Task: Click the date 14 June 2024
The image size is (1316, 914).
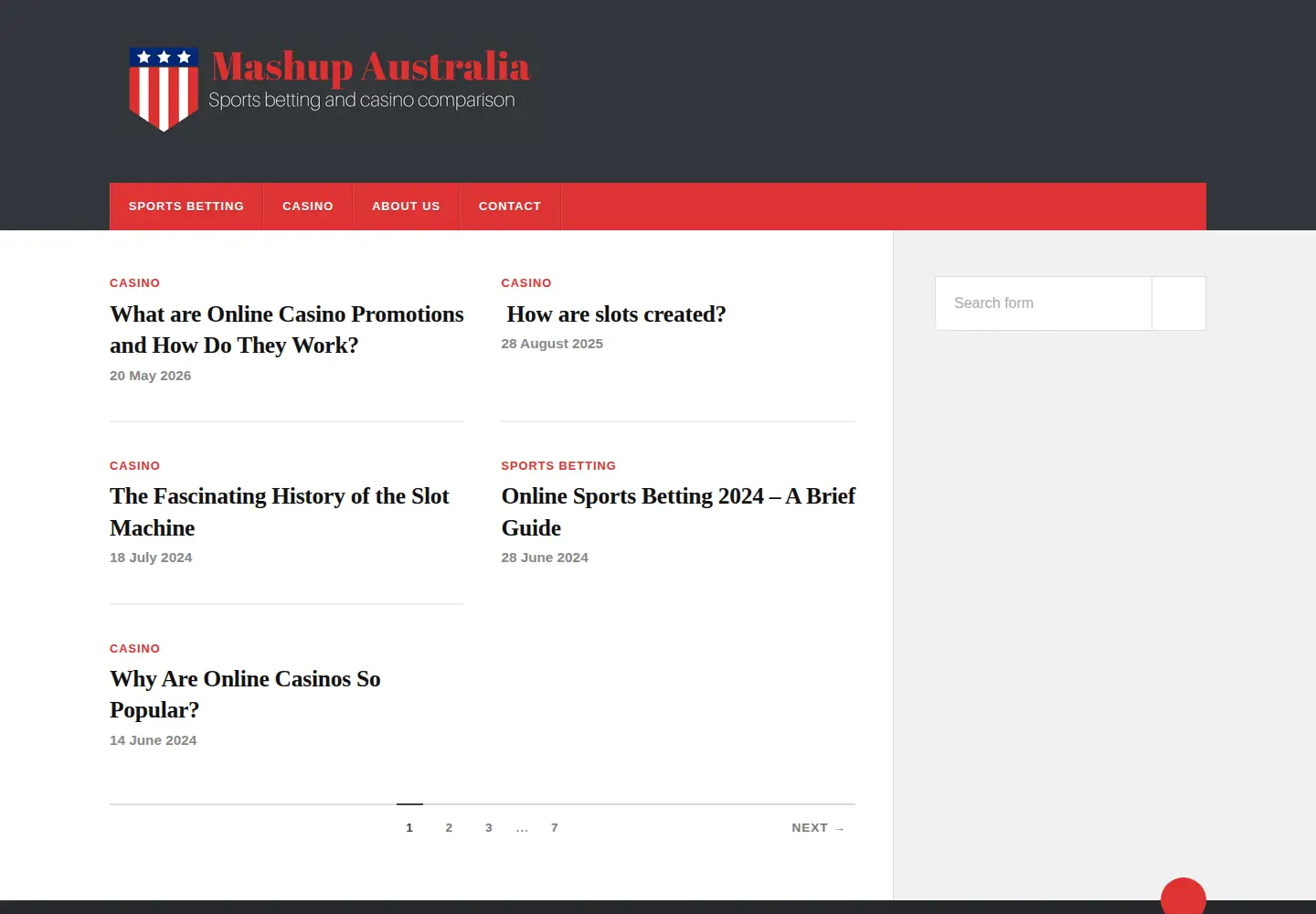Action: (154, 740)
